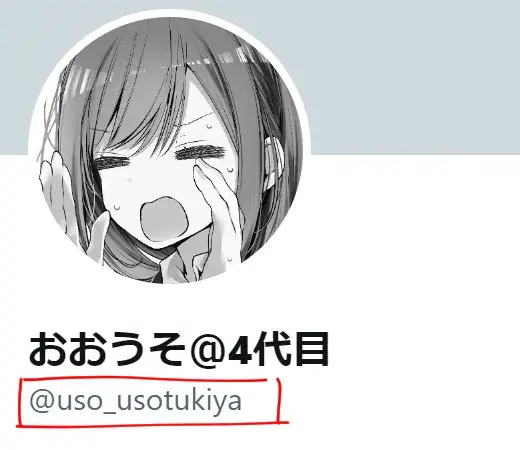The image size is (520, 450).
Task: Click empty white area right of display name
Action: pyautogui.click(x=423, y=350)
